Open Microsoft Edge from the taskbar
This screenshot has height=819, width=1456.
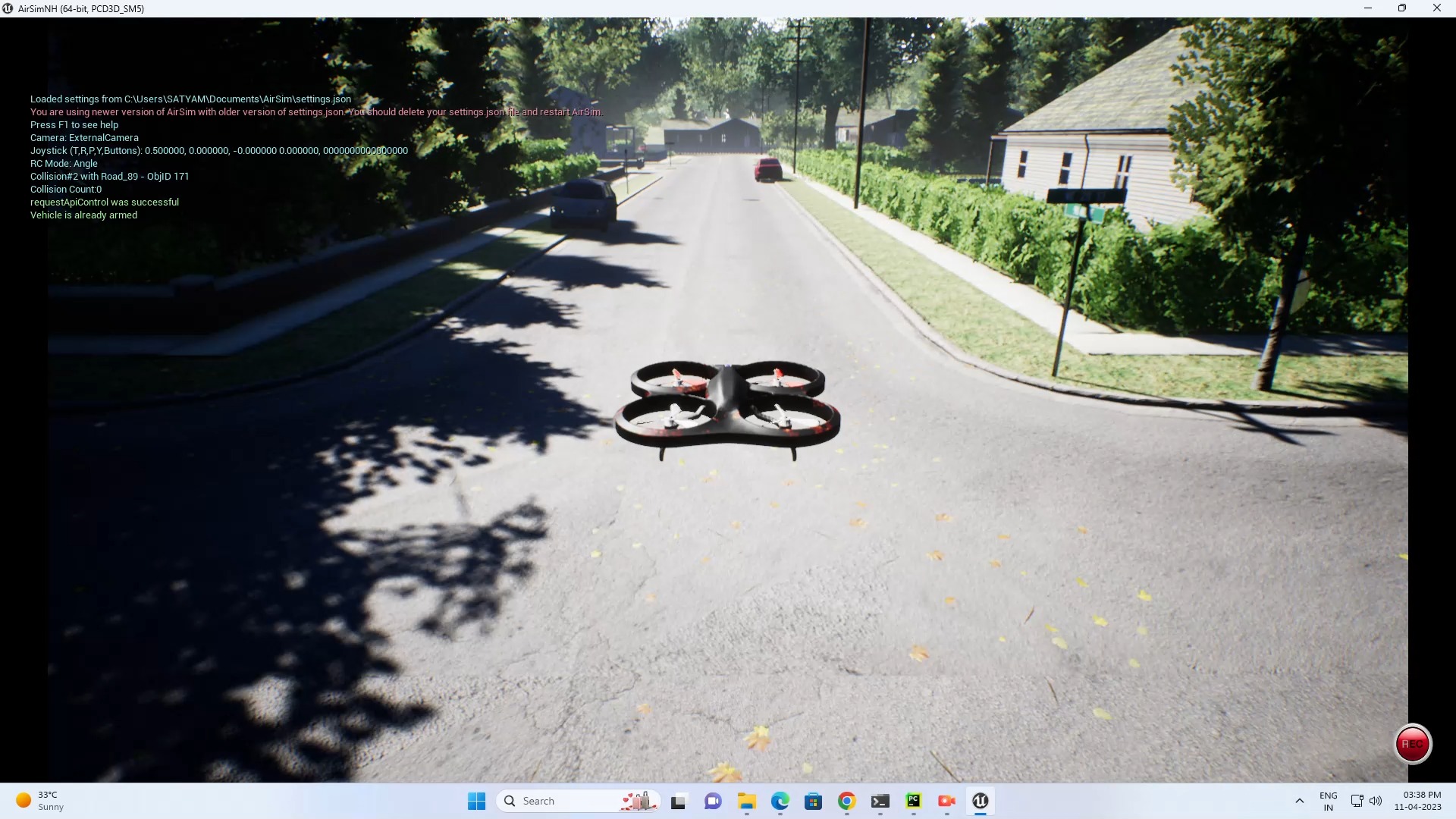pyautogui.click(x=780, y=802)
